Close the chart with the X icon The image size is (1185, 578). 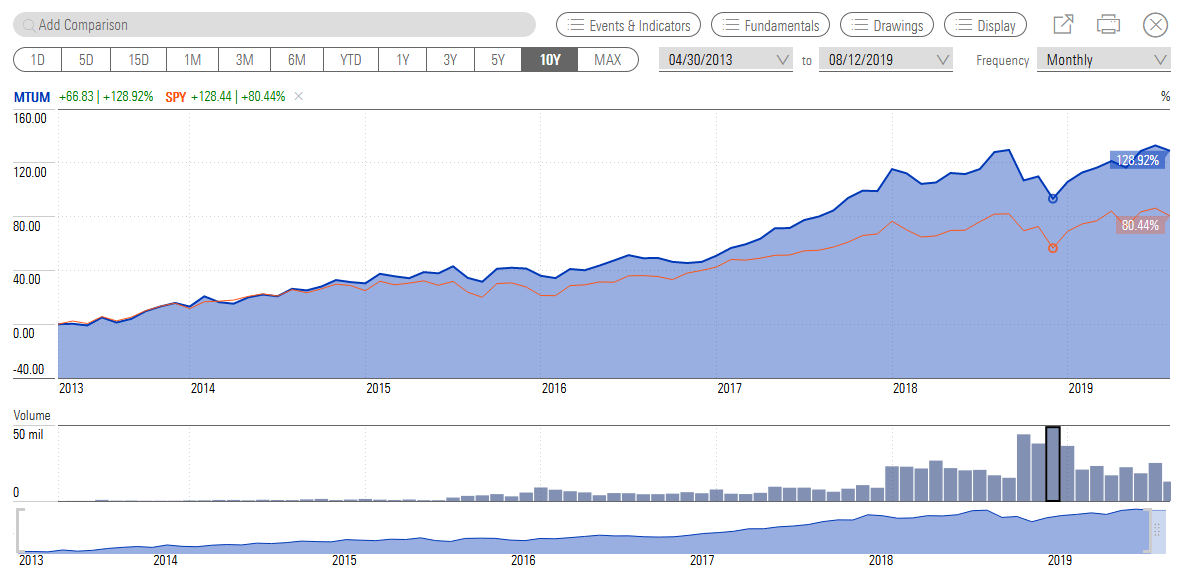pyautogui.click(x=1155, y=25)
